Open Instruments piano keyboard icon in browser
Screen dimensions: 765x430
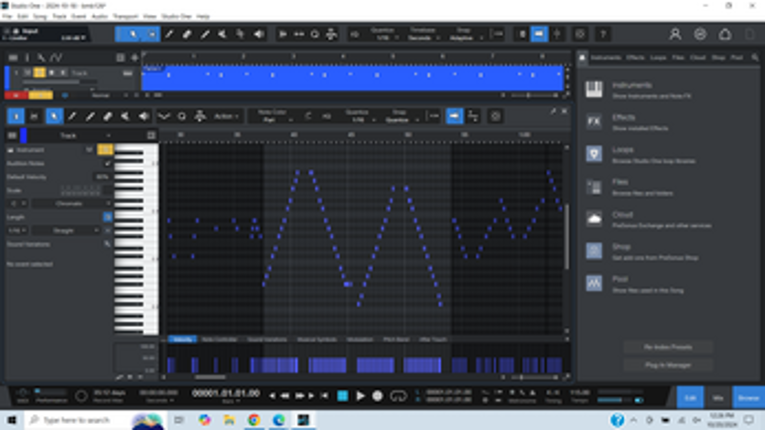point(594,90)
